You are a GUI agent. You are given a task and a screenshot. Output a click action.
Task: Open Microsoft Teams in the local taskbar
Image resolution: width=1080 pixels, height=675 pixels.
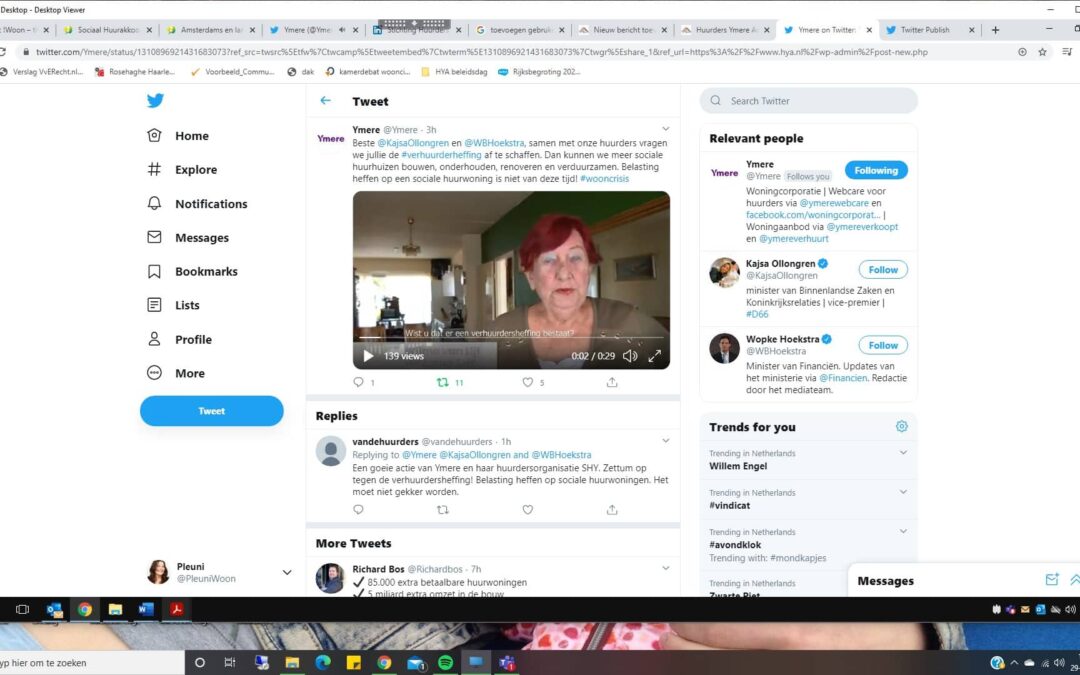pos(507,663)
